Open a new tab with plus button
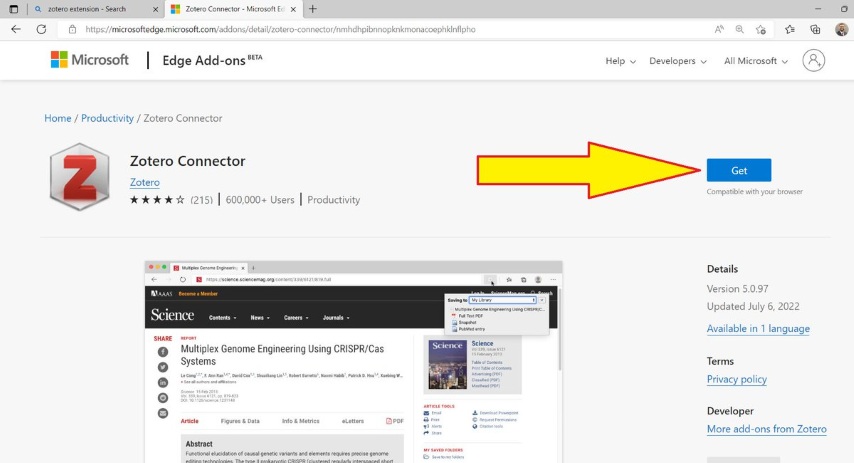Screen dimensions: 854x463 point(313,9)
